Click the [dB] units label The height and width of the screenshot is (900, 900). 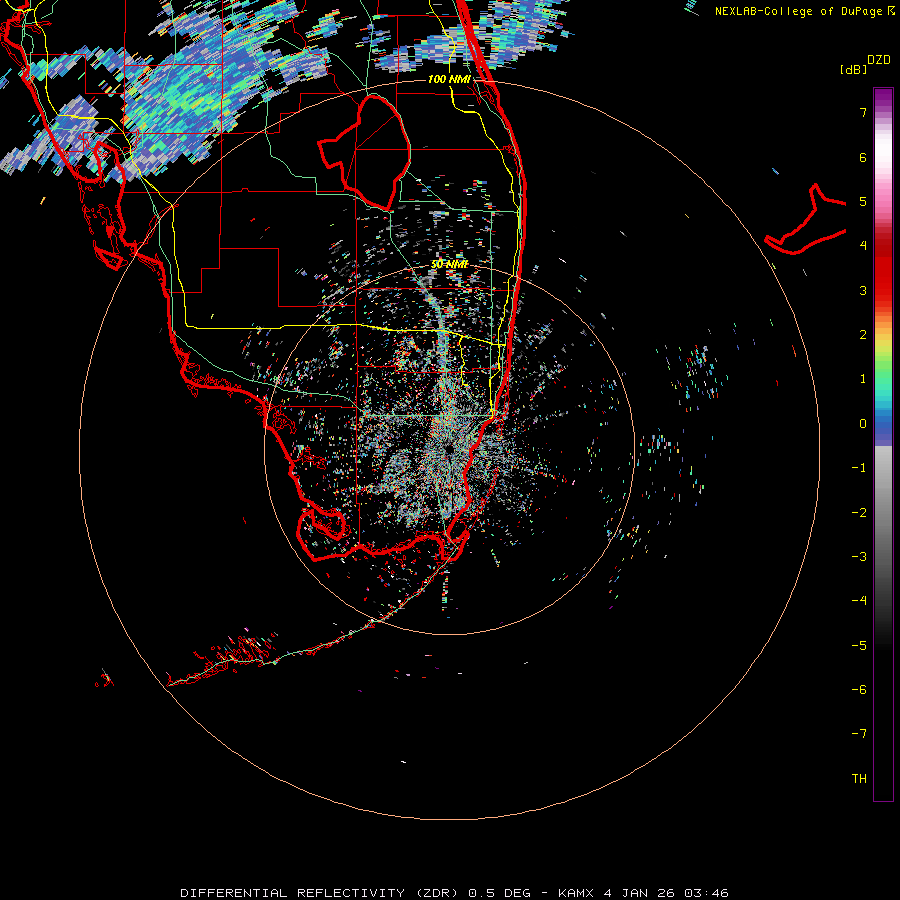click(853, 69)
